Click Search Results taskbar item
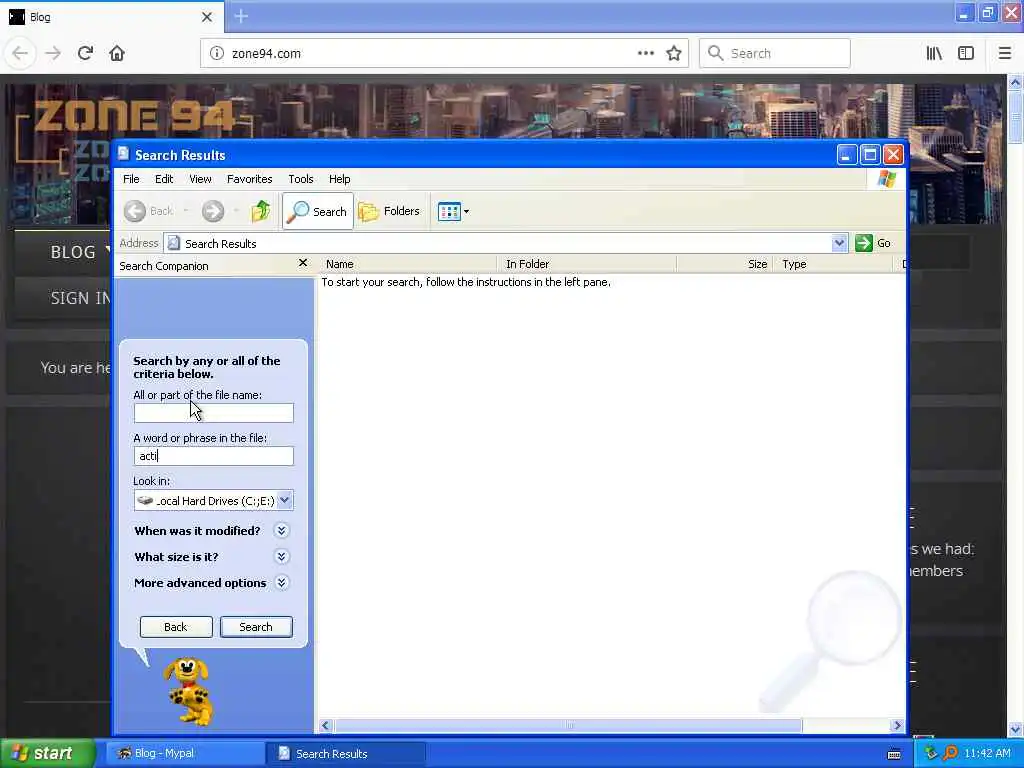This screenshot has height=768, width=1024. point(346,754)
